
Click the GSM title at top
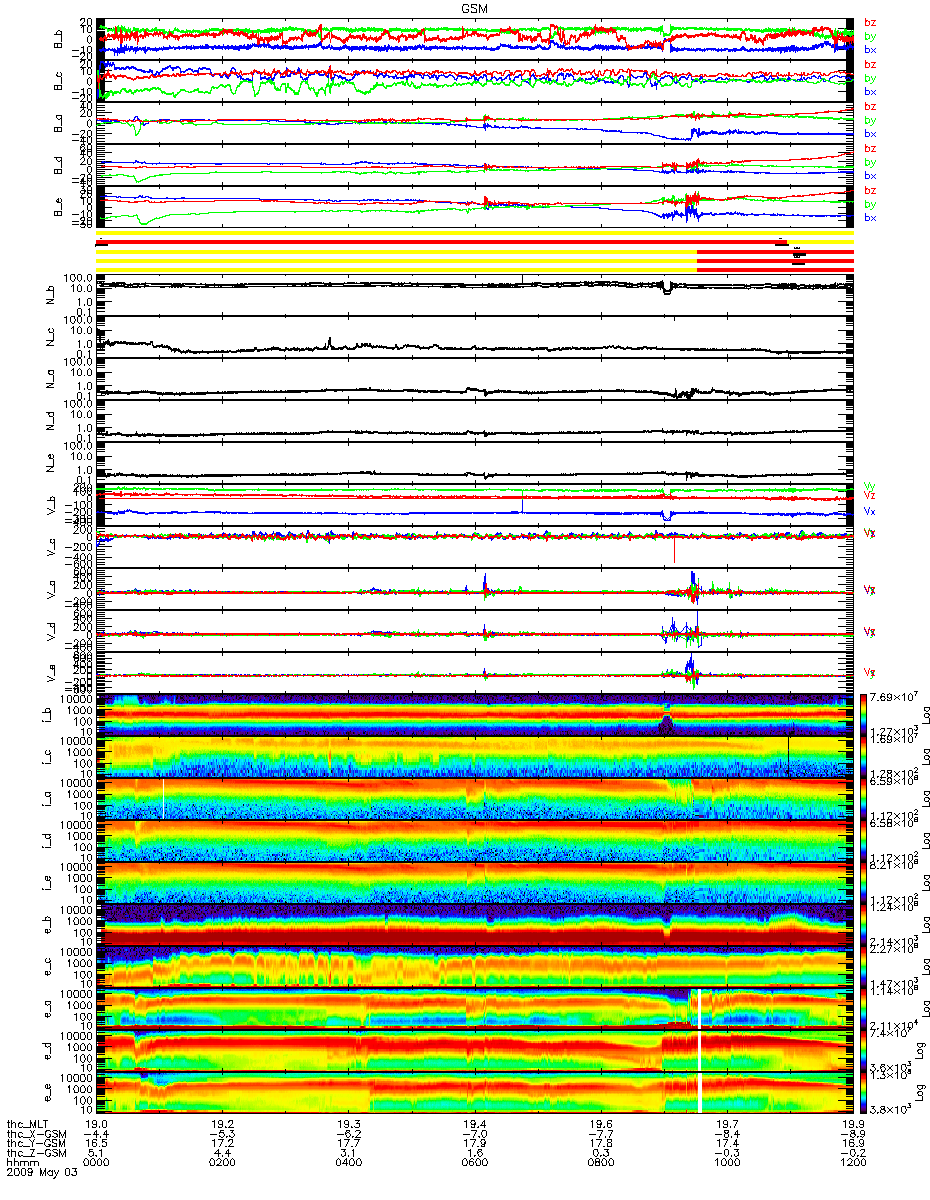[474, 7]
